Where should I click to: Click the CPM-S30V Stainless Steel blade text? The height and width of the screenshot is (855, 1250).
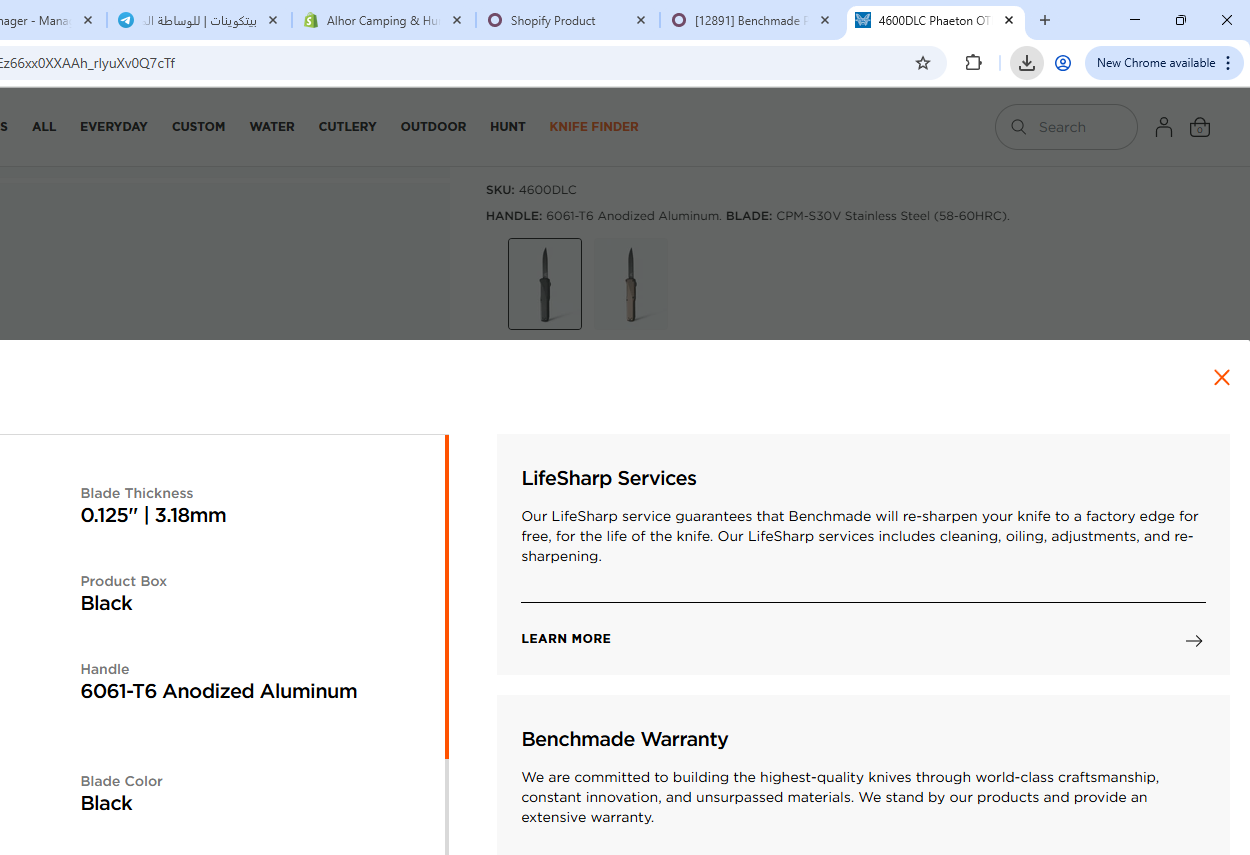point(893,216)
